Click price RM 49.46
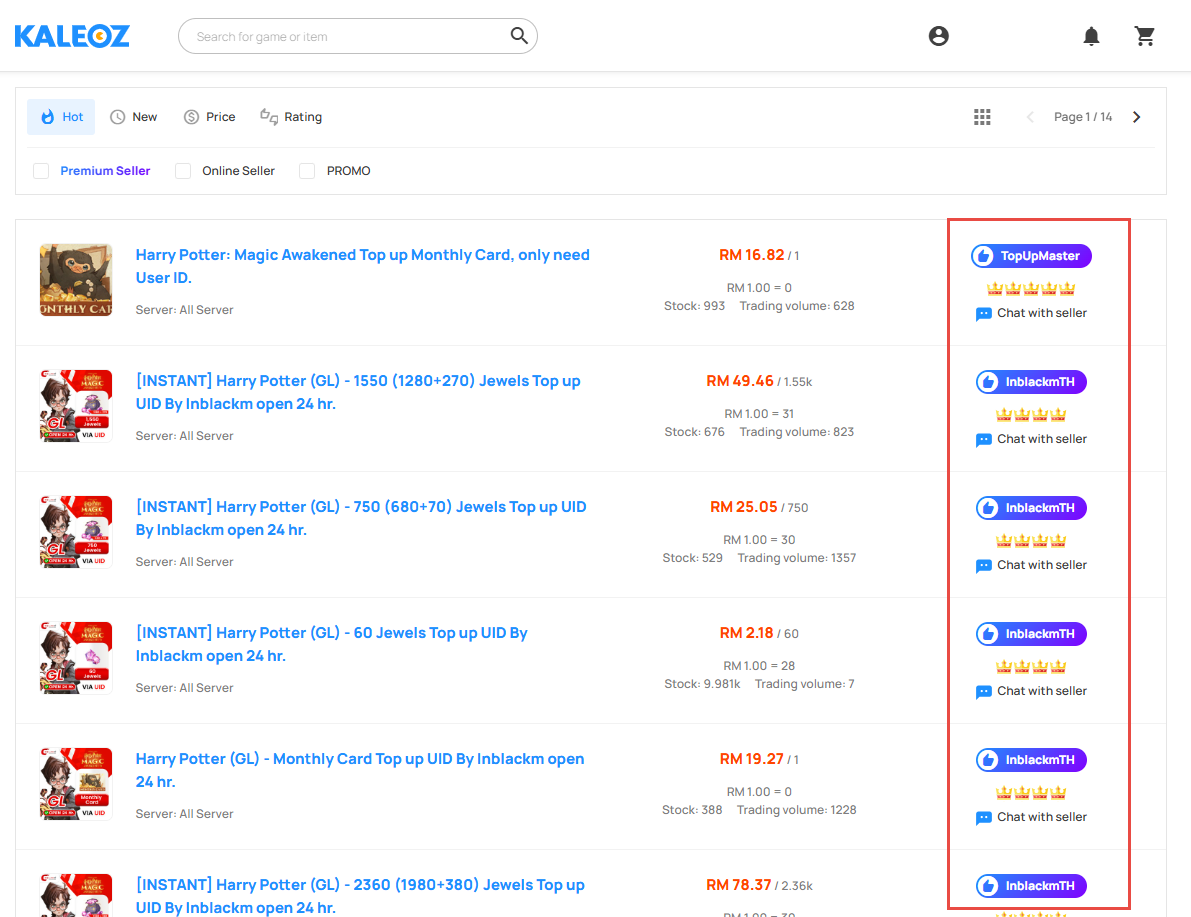 [x=740, y=381]
